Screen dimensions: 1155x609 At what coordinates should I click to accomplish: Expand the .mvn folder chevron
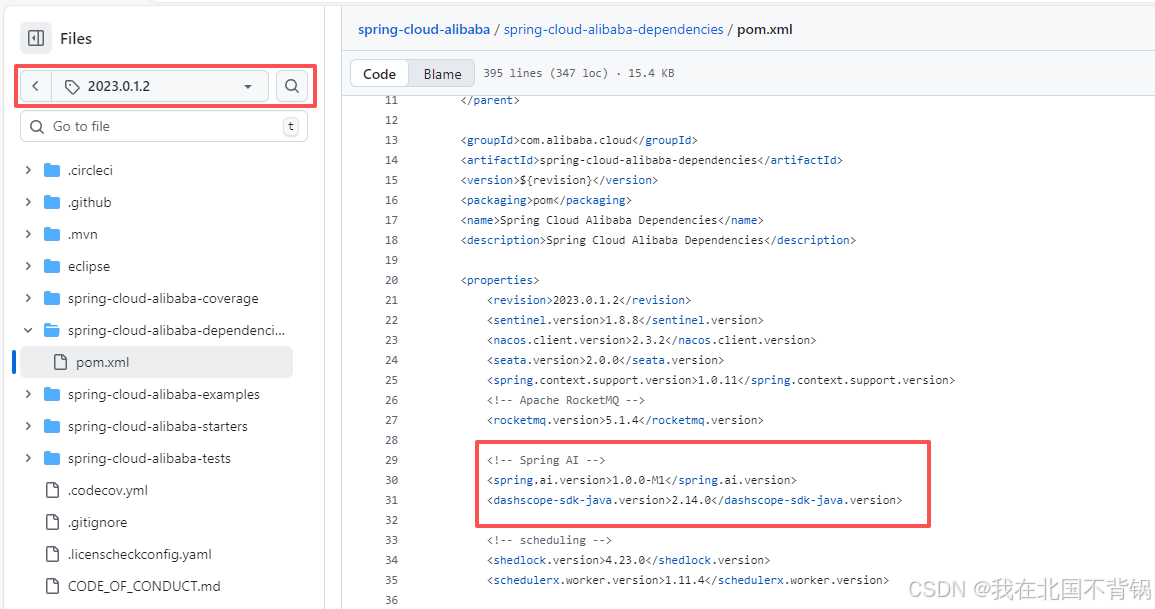[x=28, y=234]
